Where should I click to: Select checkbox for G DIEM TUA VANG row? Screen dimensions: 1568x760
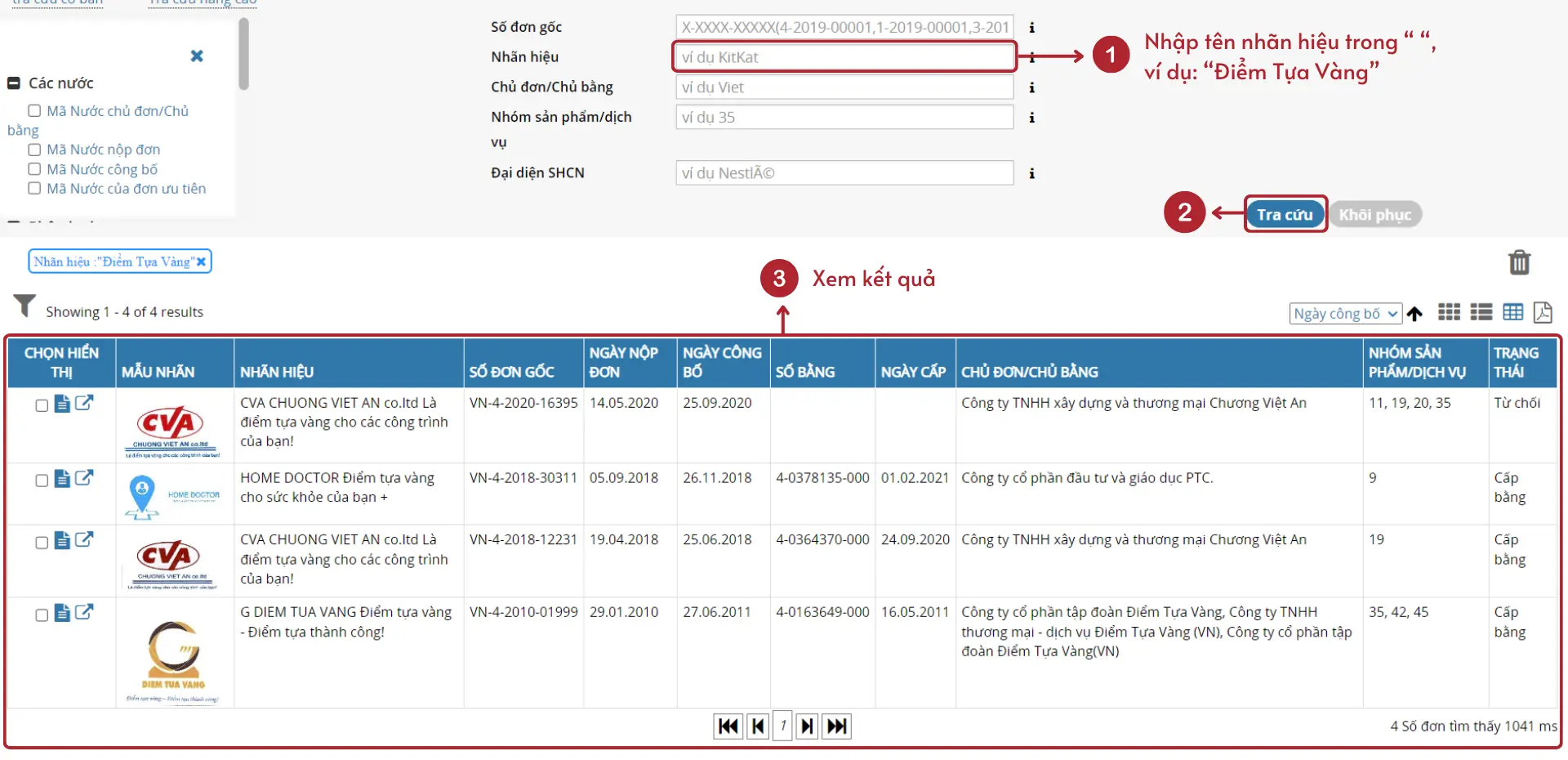(42, 615)
